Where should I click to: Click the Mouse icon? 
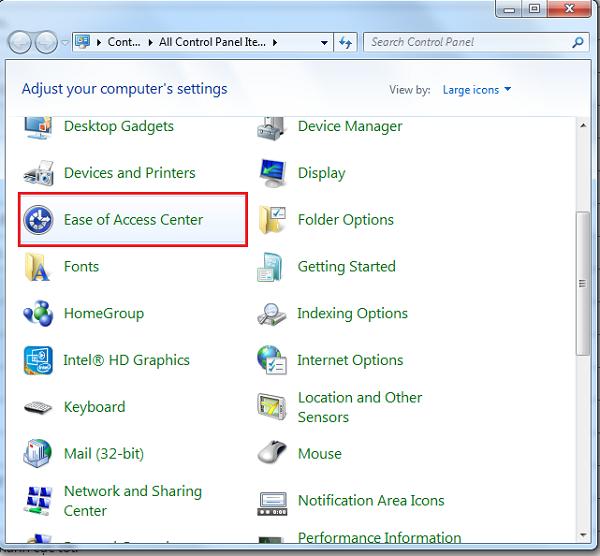[272, 454]
